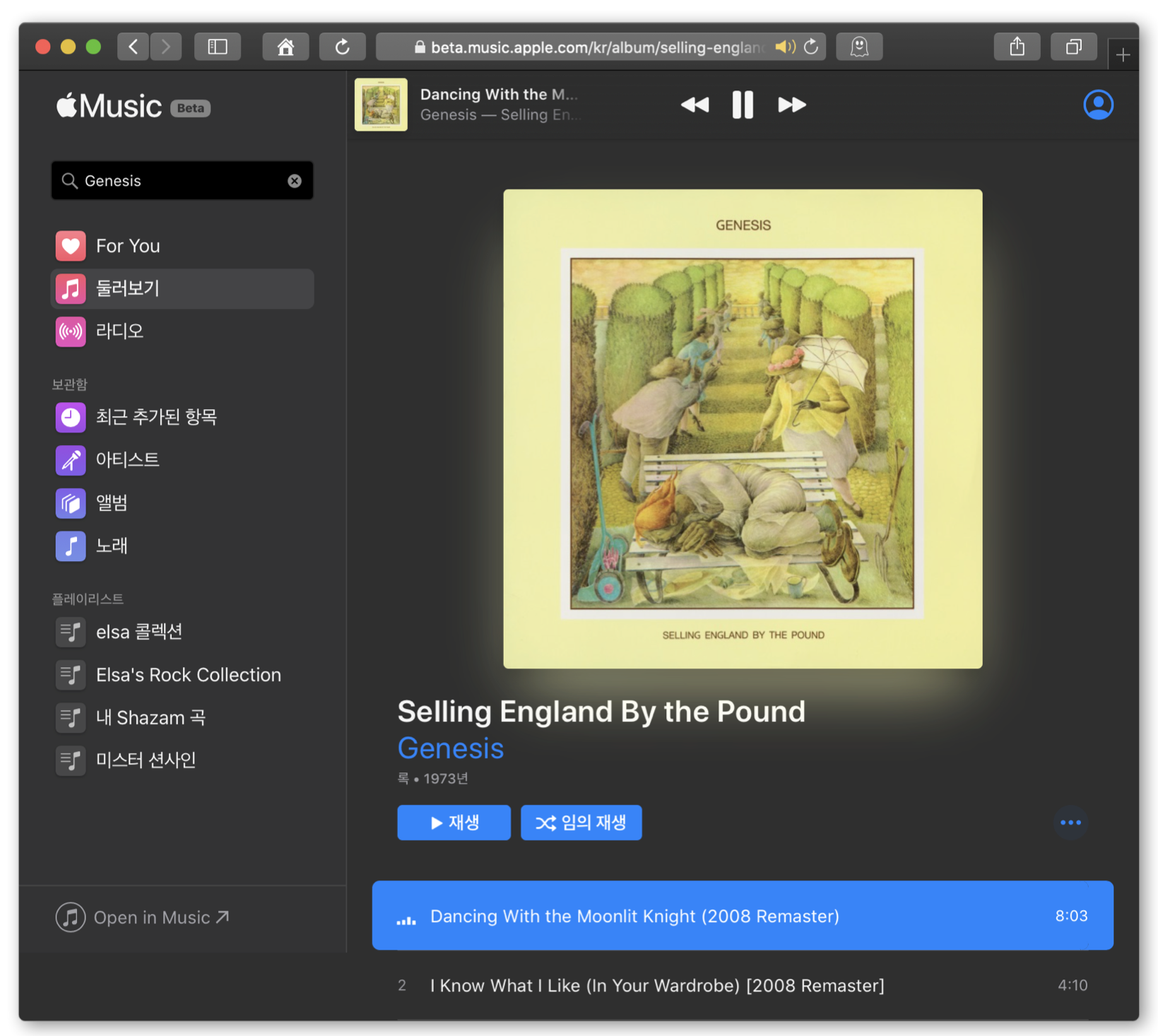Click the now playing album thumbnail
This screenshot has height=1036, width=1158.
point(381,105)
